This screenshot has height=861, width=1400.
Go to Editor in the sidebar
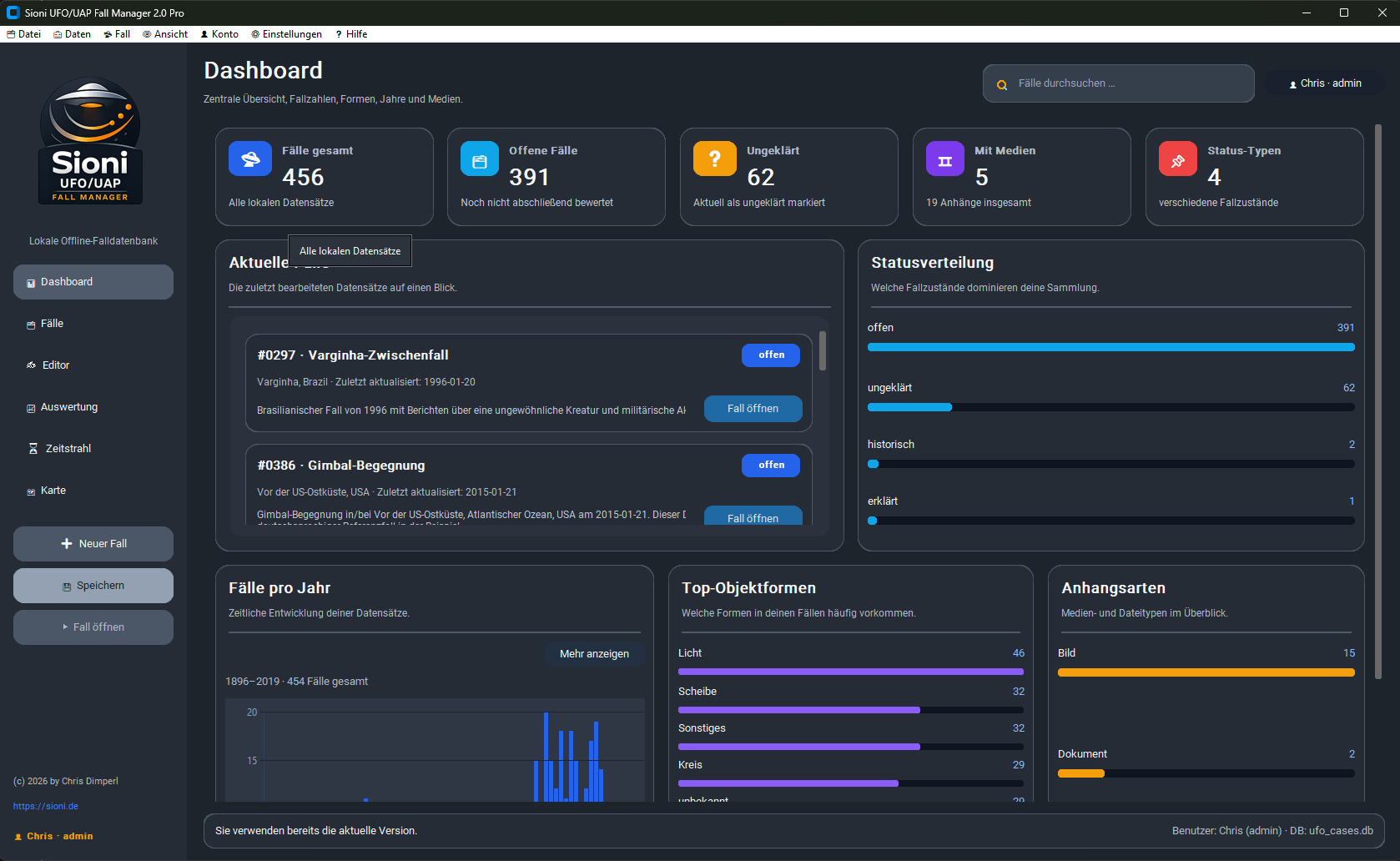[55, 365]
